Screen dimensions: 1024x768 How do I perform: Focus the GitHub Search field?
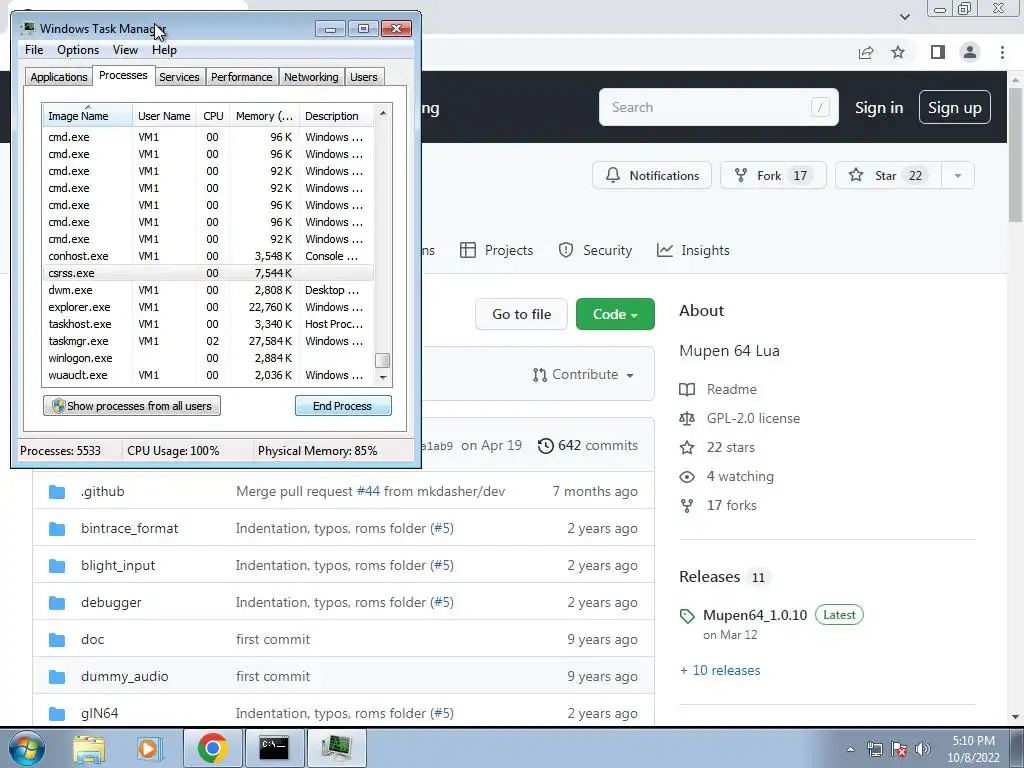(x=718, y=107)
